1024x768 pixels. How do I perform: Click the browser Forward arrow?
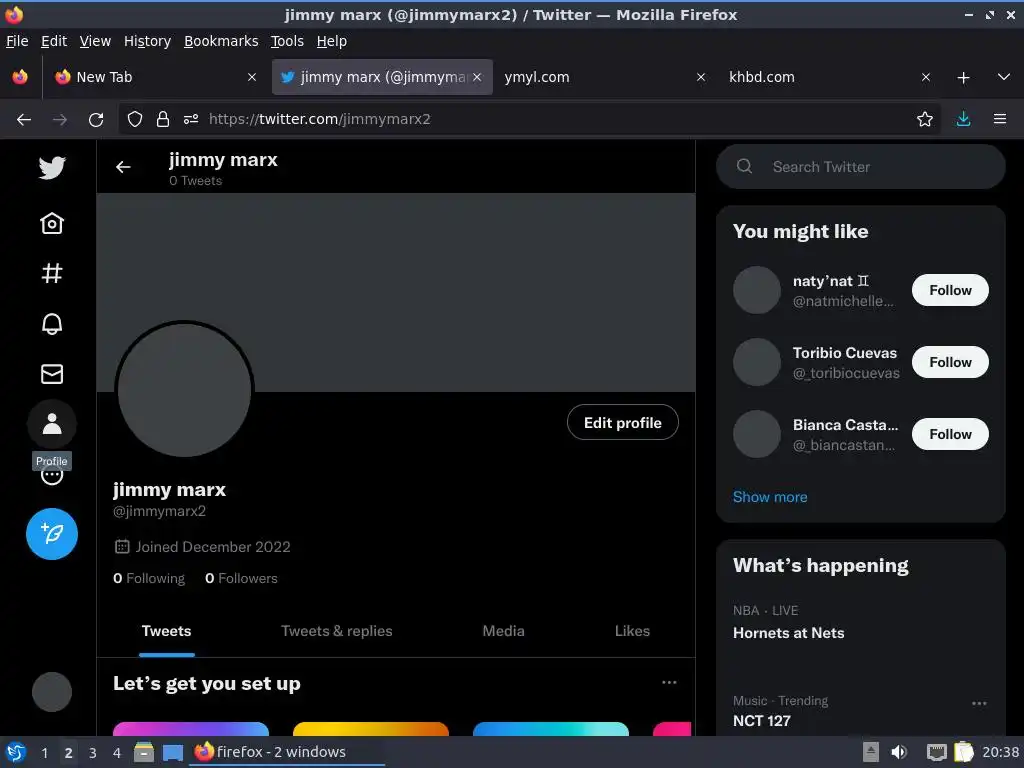59,120
